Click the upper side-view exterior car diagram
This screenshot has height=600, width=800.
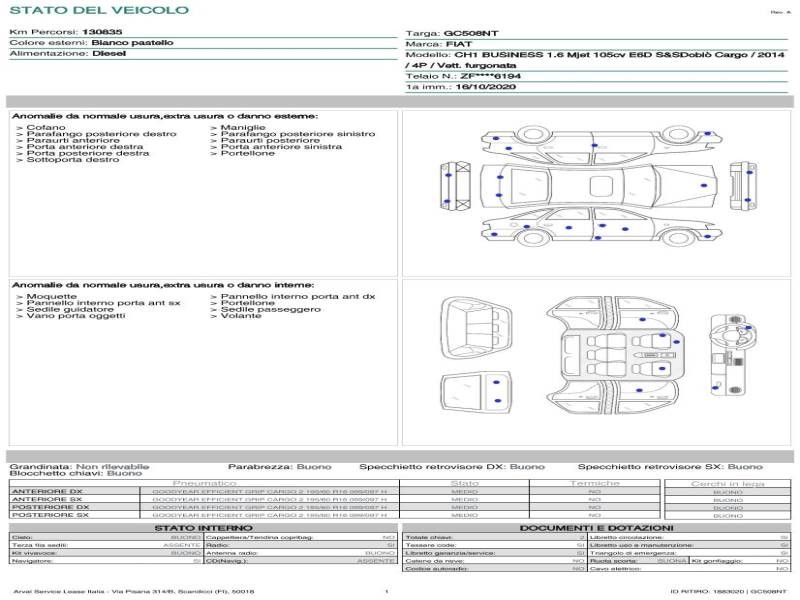point(602,144)
